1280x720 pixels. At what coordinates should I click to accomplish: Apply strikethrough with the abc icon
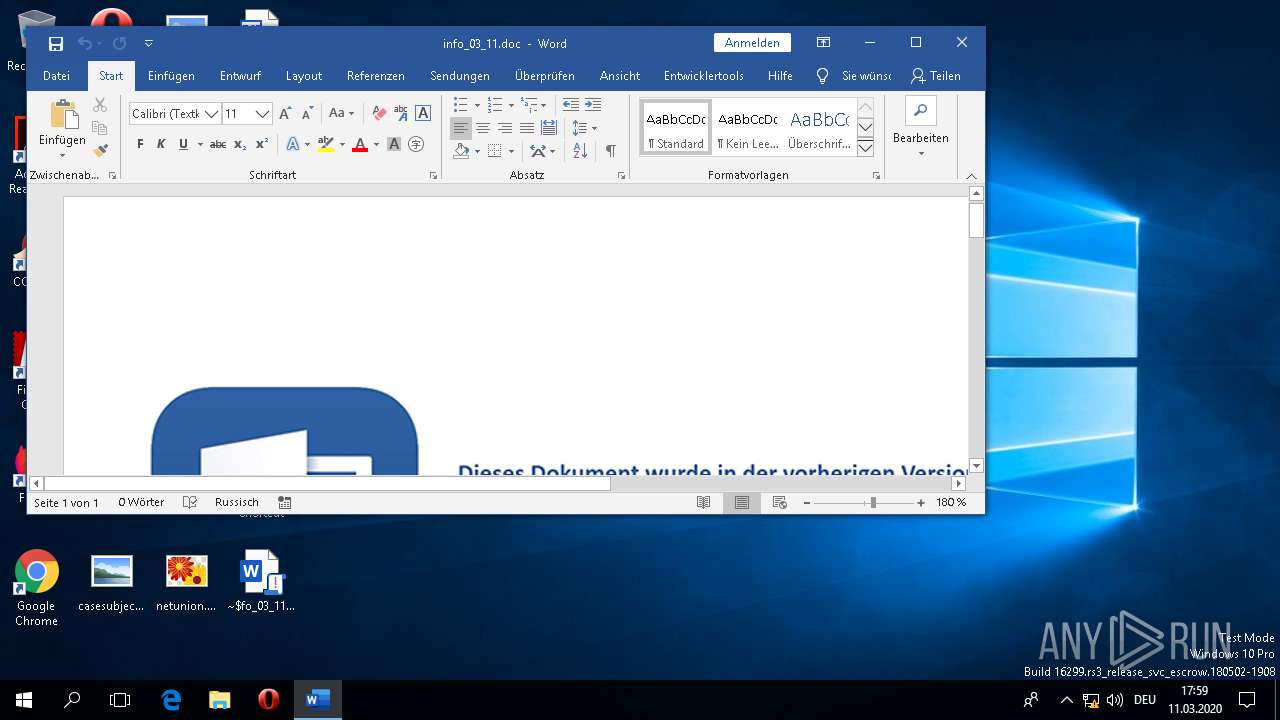[218, 144]
